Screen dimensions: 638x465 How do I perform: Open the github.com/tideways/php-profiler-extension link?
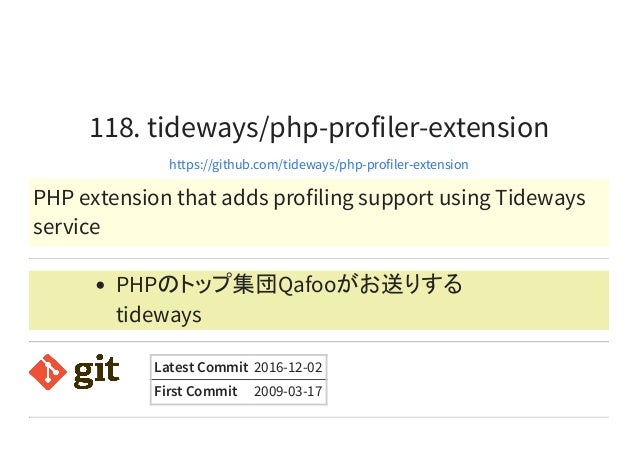(x=319, y=164)
